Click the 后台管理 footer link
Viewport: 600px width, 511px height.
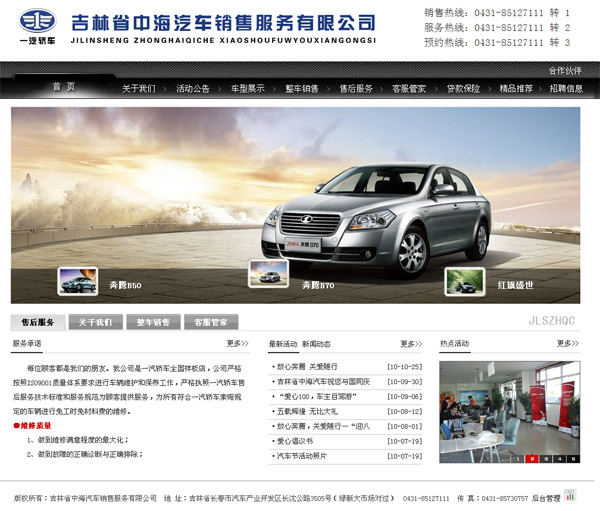point(546,498)
